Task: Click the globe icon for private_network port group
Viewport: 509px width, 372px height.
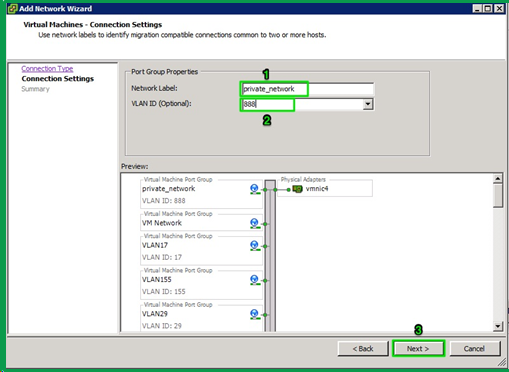Action: pos(255,189)
